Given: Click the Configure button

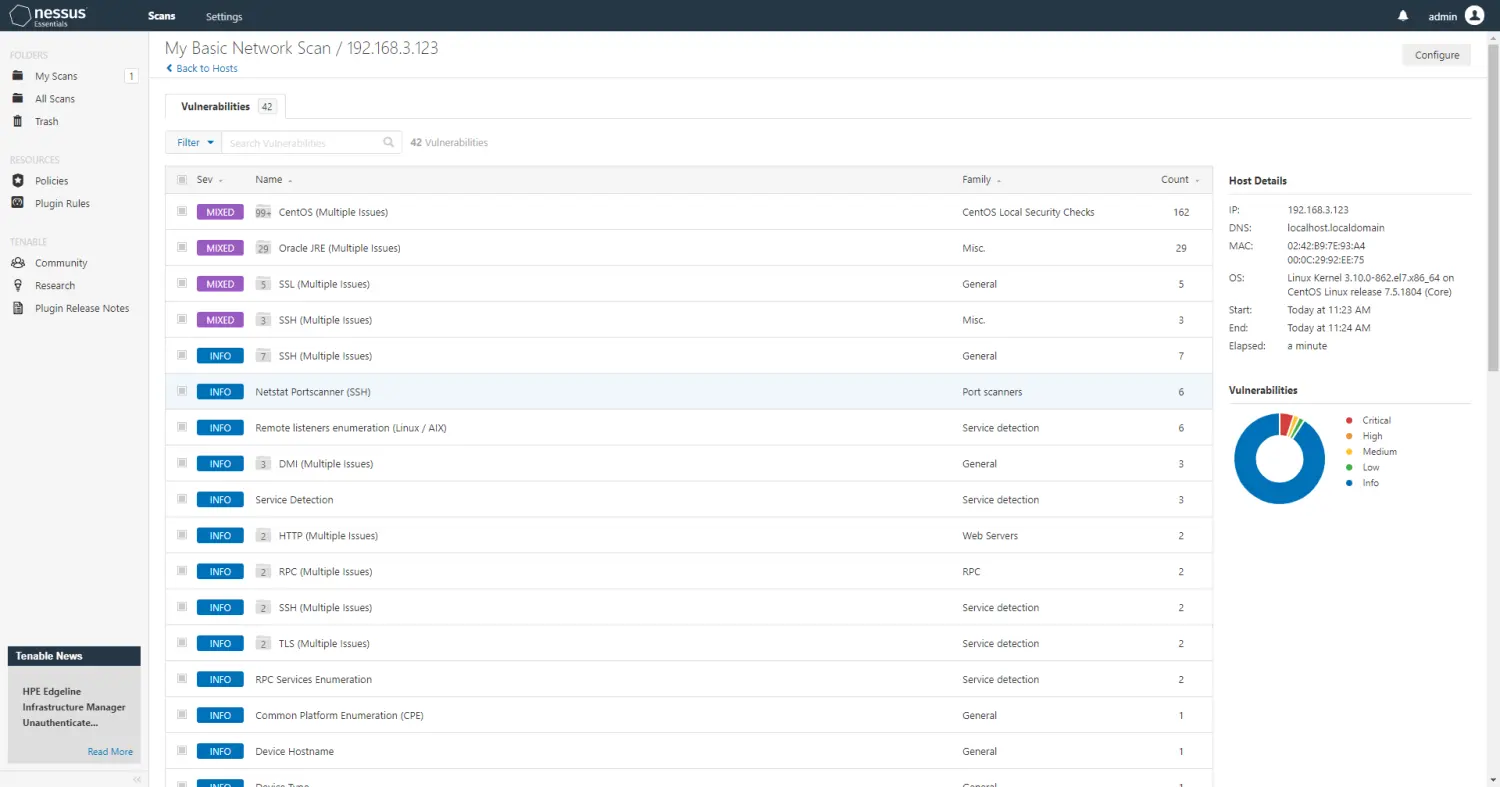Looking at the screenshot, I should pyautogui.click(x=1436, y=55).
